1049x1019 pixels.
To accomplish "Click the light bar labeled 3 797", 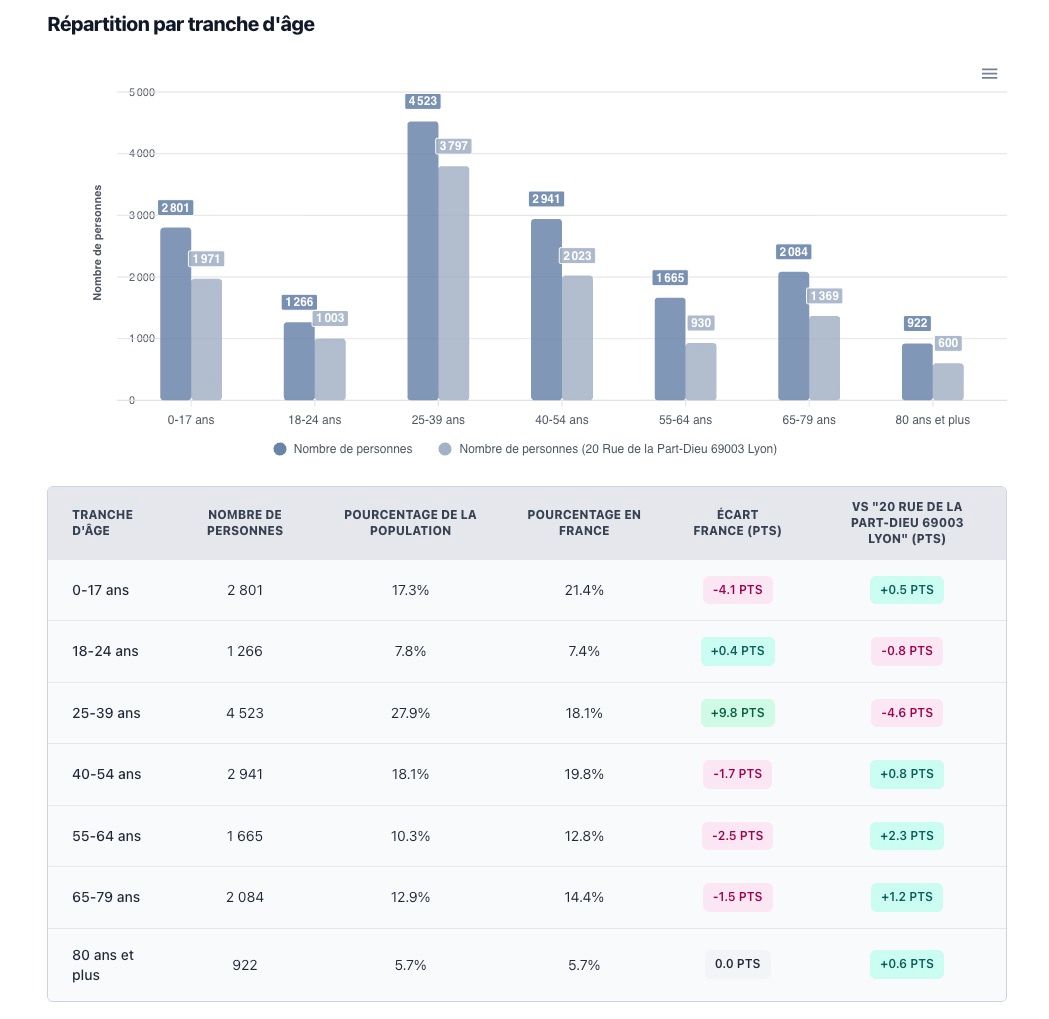I will point(453,282).
